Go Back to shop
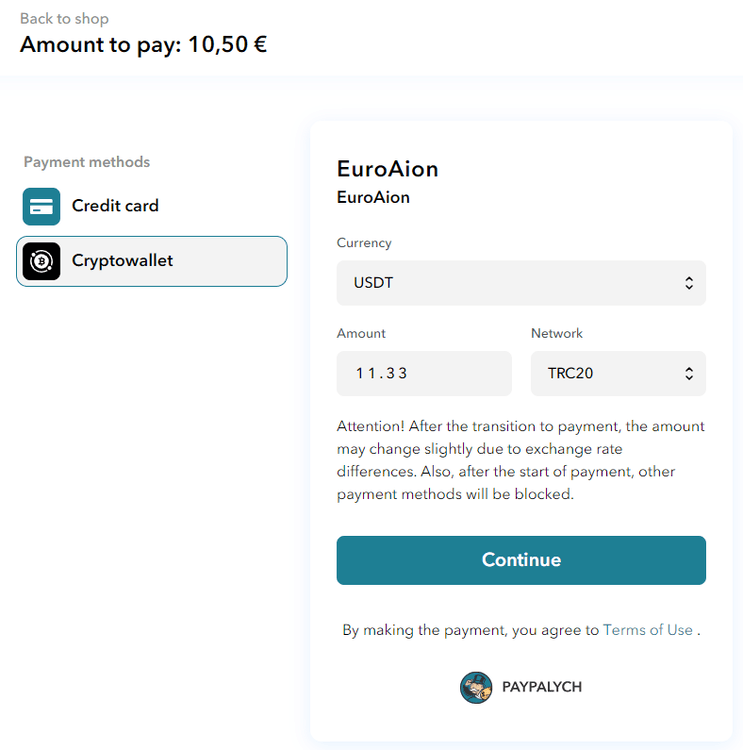Image resolution: width=743 pixels, height=750 pixels. (x=64, y=18)
